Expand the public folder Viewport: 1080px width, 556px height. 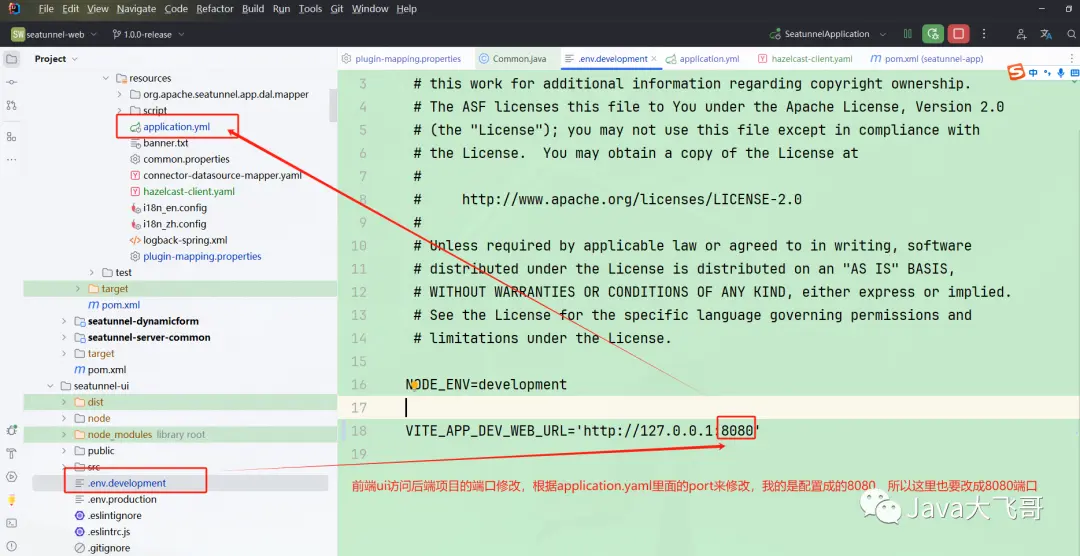[64, 451]
